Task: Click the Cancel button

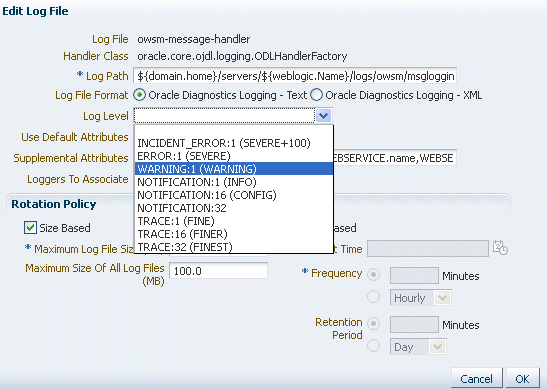Action: (477, 378)
